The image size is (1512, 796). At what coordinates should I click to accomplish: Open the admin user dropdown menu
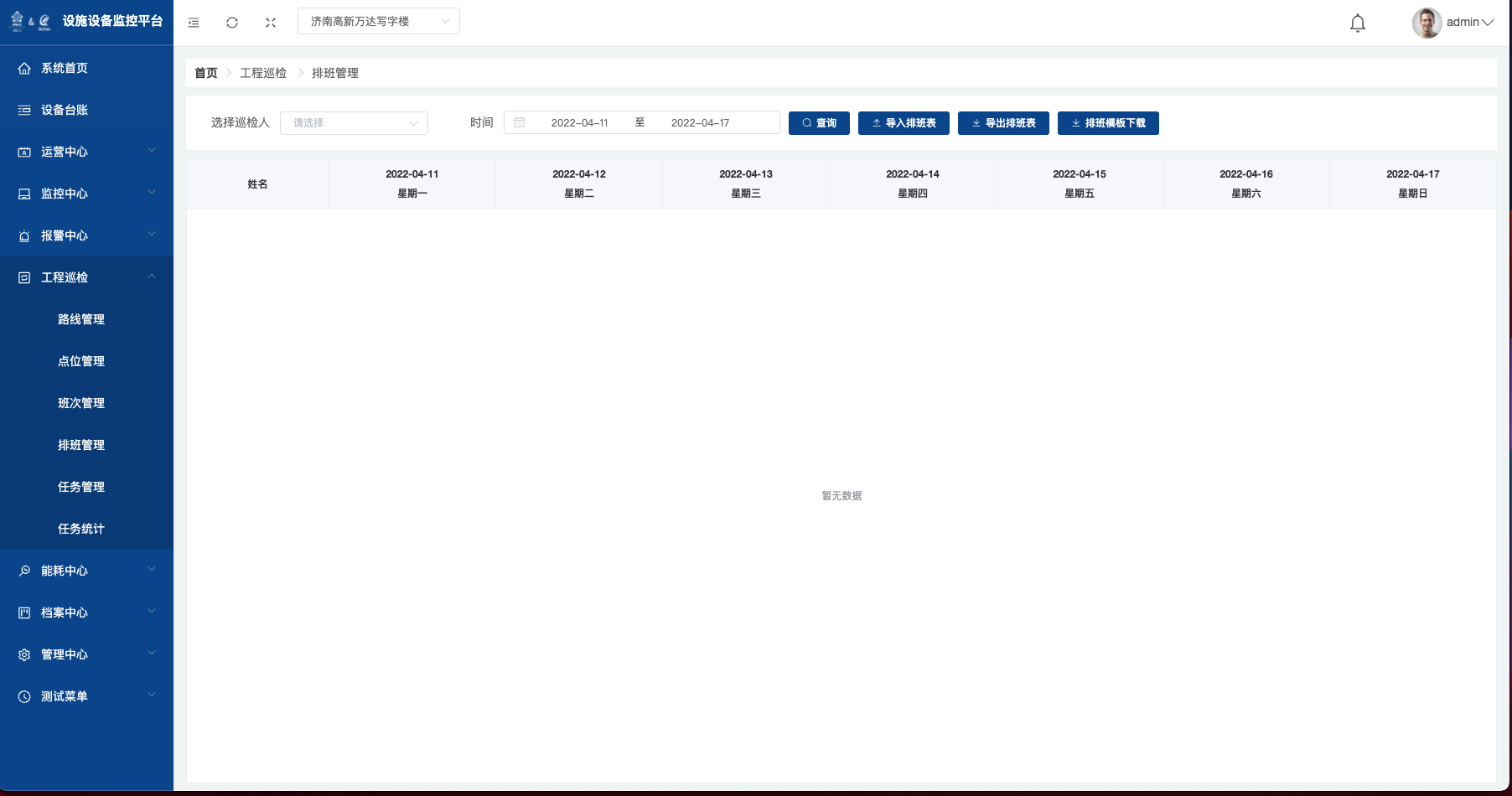pyautogui.click(x=1469, y=23)
